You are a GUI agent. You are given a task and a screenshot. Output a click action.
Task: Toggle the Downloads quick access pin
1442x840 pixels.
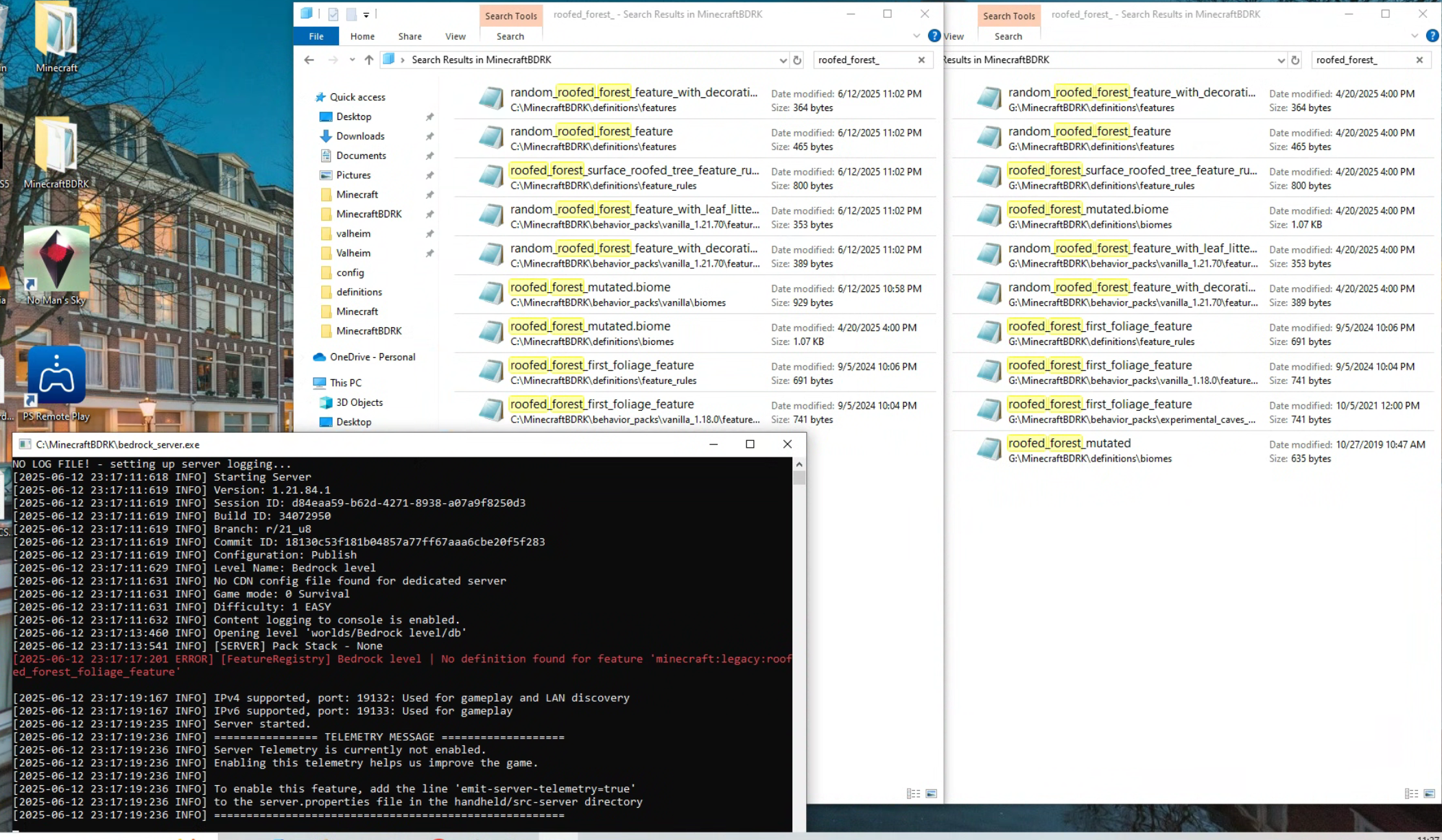(x=429, y=136)
